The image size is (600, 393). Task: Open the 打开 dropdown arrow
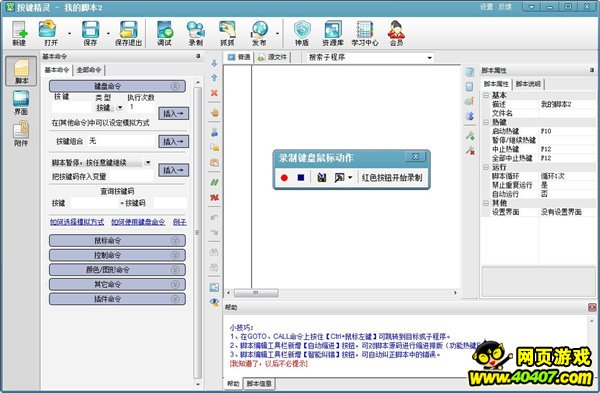click(x=69, y=34)
